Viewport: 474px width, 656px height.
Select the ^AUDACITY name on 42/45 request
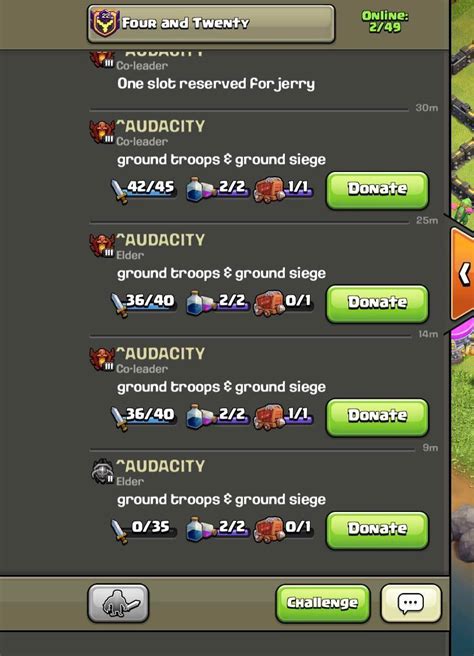point(160,126)
